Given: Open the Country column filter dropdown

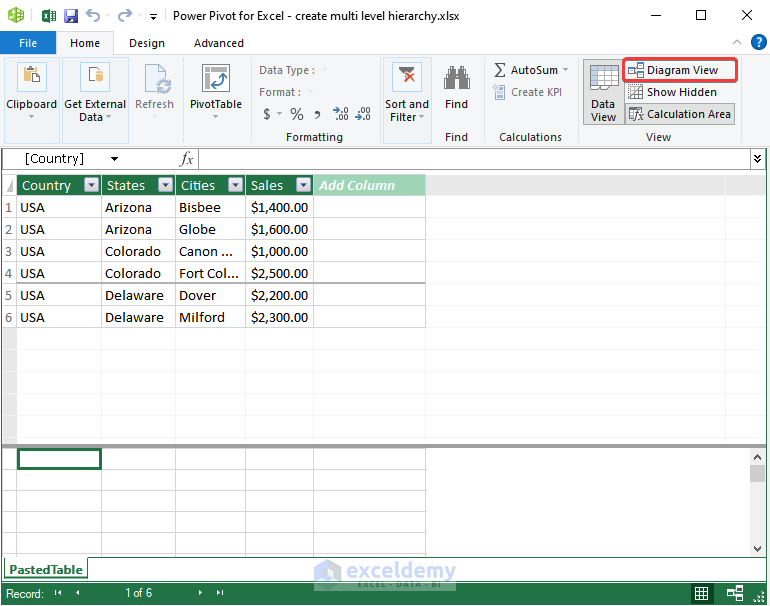Looking at the screenshot, I should pos(92,185).
